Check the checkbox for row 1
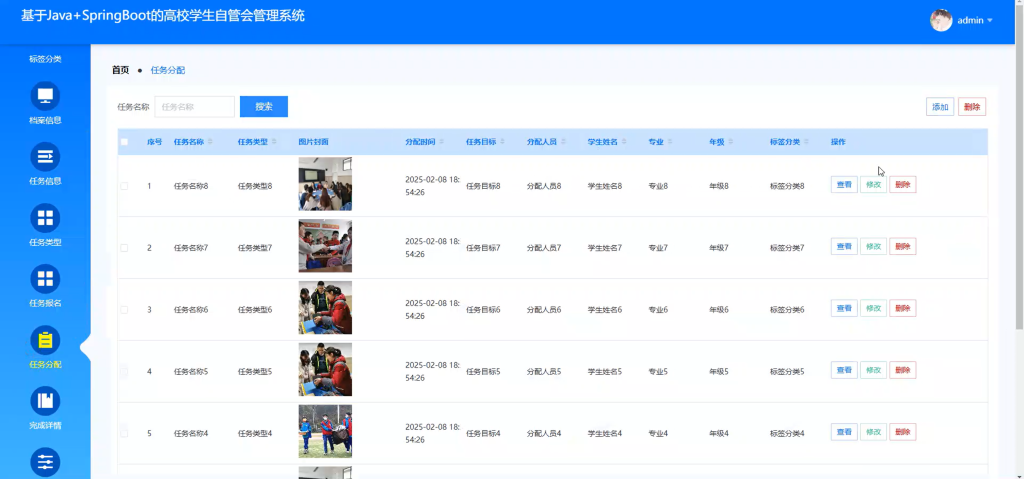Viewport: 1024px width, 479px height. [124, 186]
